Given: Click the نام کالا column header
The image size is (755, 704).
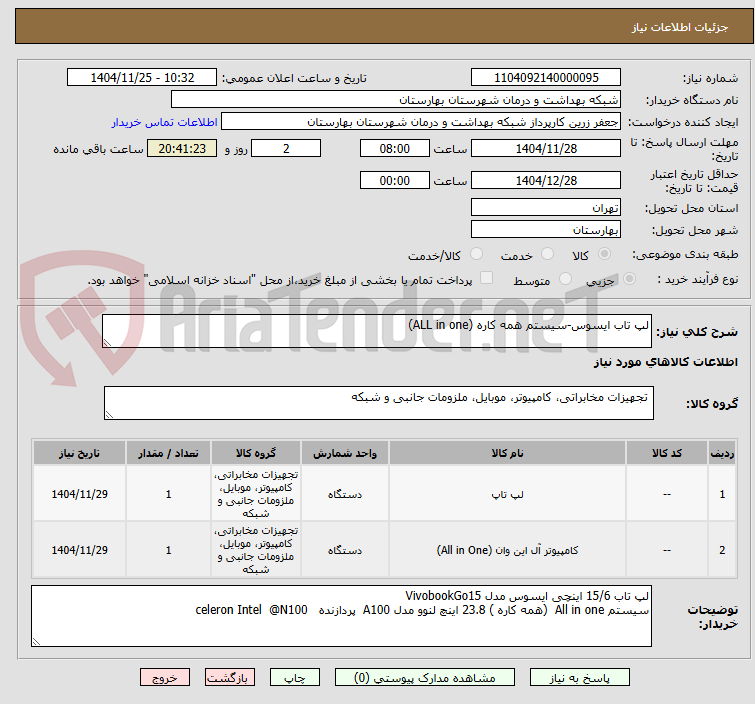Looking at the screenshot, I should click(x=508, y=453).
